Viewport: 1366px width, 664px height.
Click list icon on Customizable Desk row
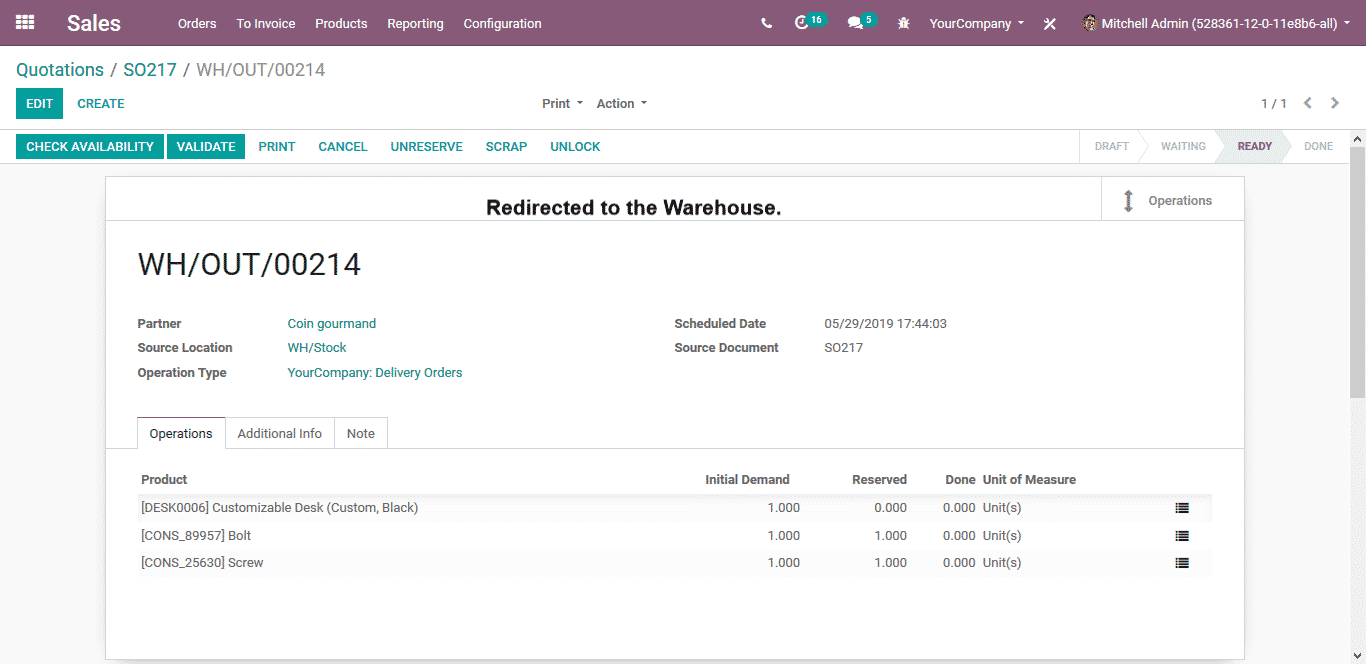click(x=1182, y=508)
